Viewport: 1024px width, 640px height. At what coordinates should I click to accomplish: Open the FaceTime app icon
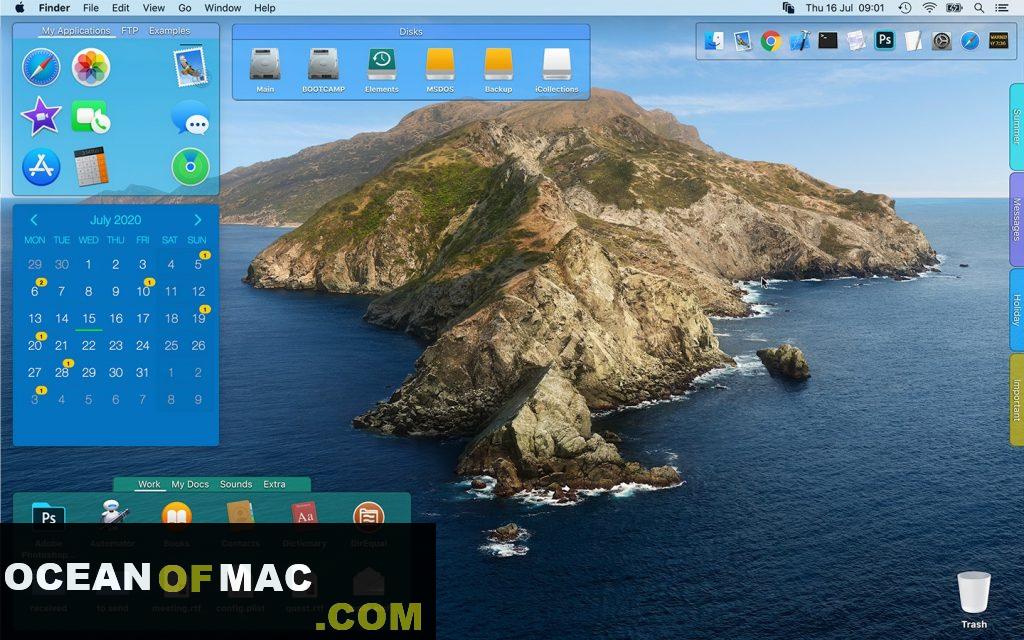[x=91, y=117]
